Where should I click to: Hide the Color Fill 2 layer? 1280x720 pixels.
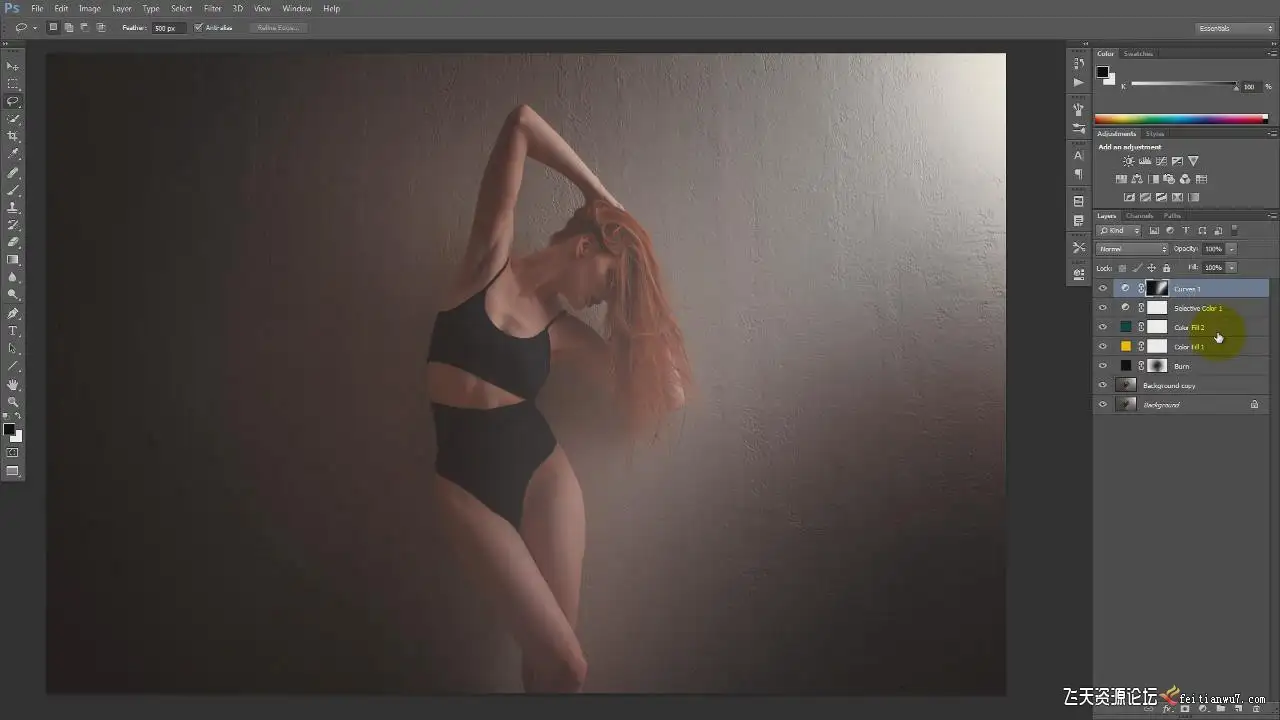click(1103, 327)
